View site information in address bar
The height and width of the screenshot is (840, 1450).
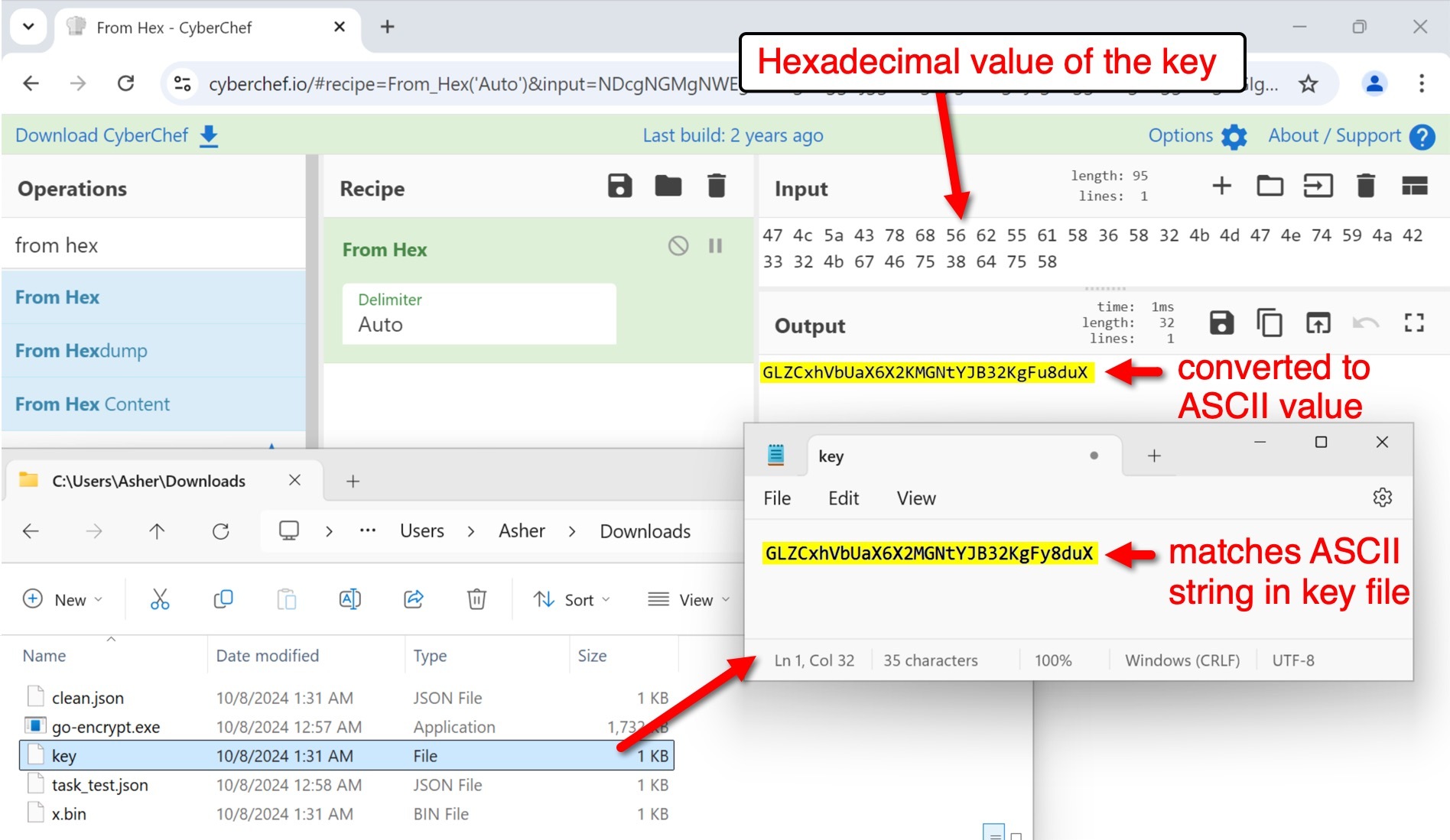(x=182, y=83)
